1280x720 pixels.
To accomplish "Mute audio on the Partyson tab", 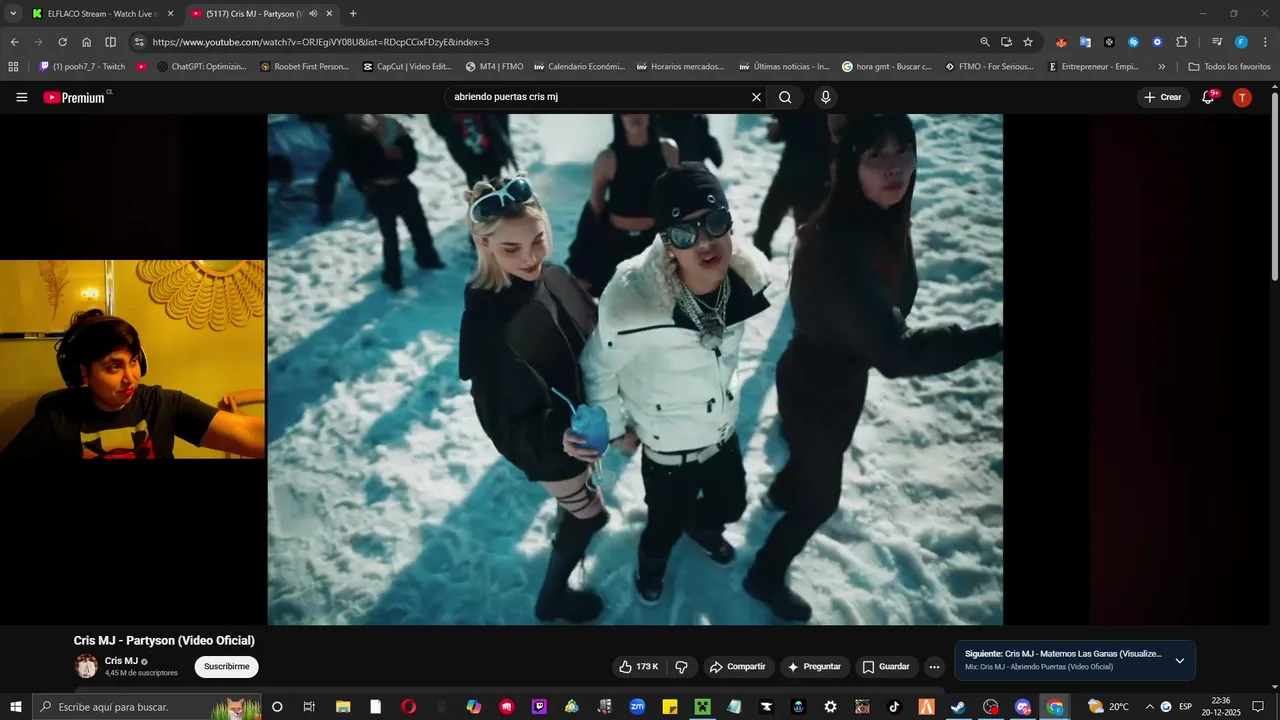I will [x=313, y=14].
